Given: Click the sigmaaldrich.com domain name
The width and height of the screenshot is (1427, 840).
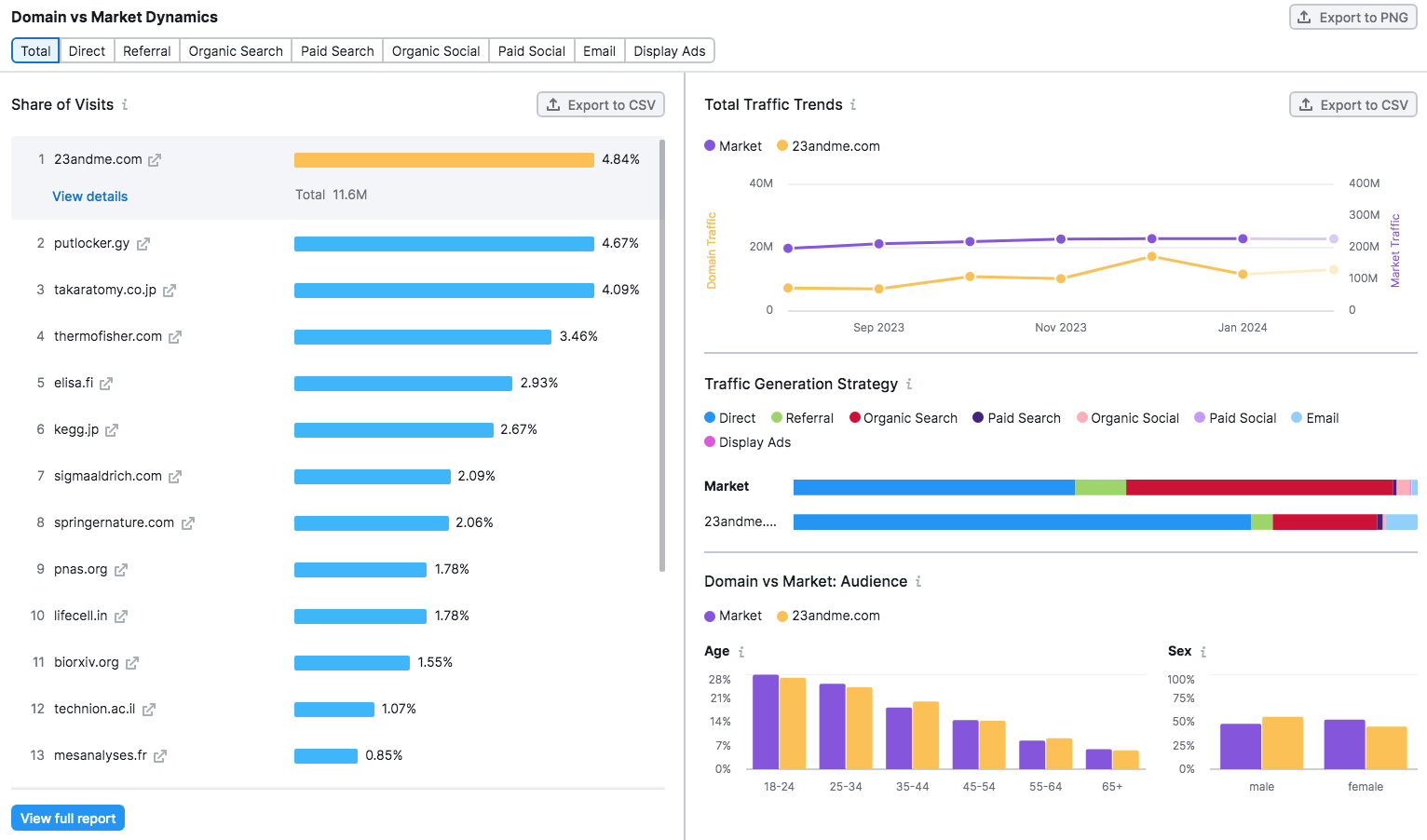Looking at the screenshot, I should [x=108, y=476].
